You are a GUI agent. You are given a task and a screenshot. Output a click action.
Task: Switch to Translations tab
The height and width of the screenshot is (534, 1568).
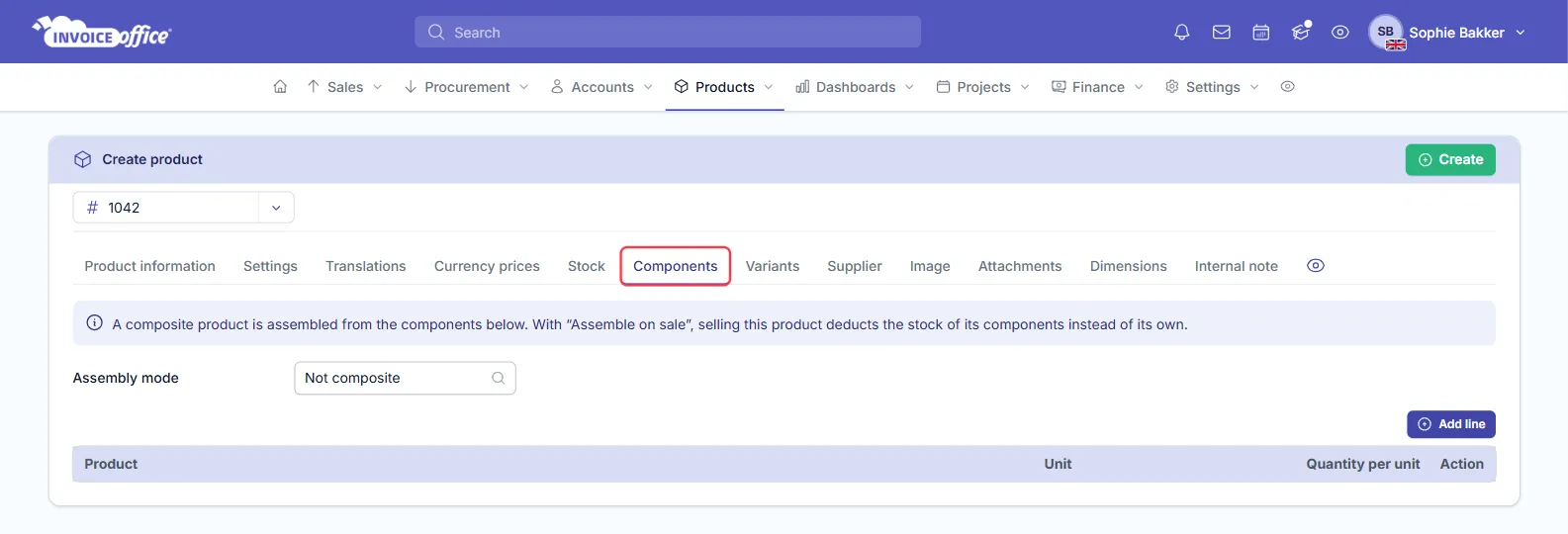pos(365,266)
